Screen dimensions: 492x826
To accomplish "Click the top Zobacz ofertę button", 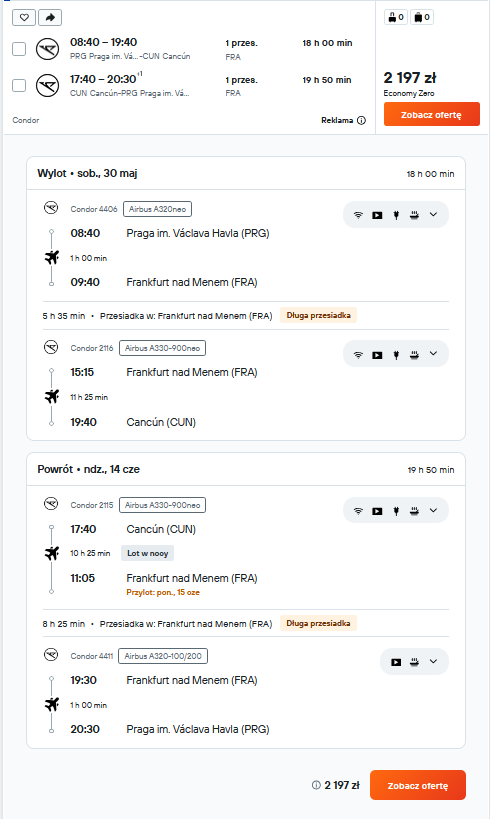I will [x=432, y=114].
